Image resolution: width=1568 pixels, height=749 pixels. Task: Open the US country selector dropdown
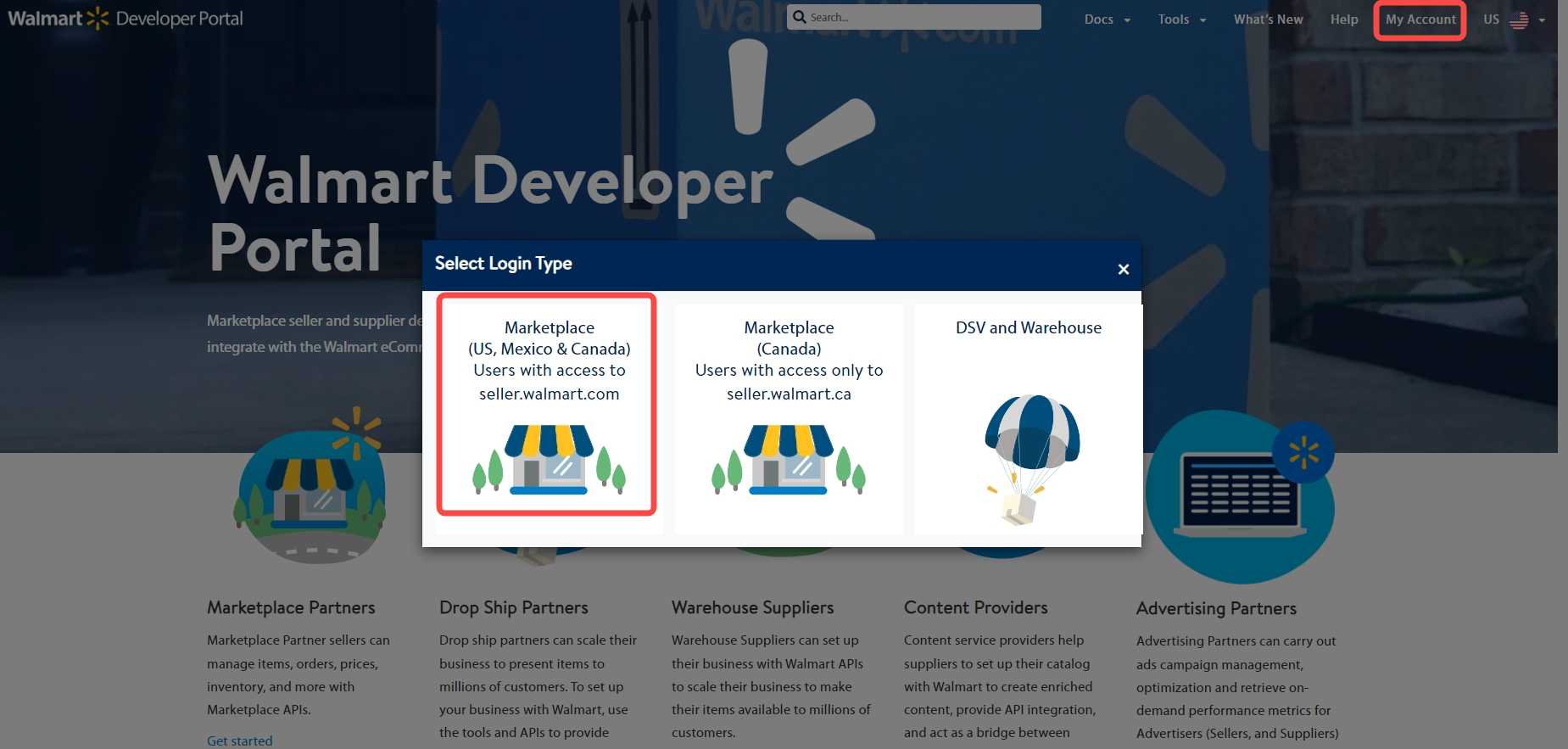tap(1514, 20)
